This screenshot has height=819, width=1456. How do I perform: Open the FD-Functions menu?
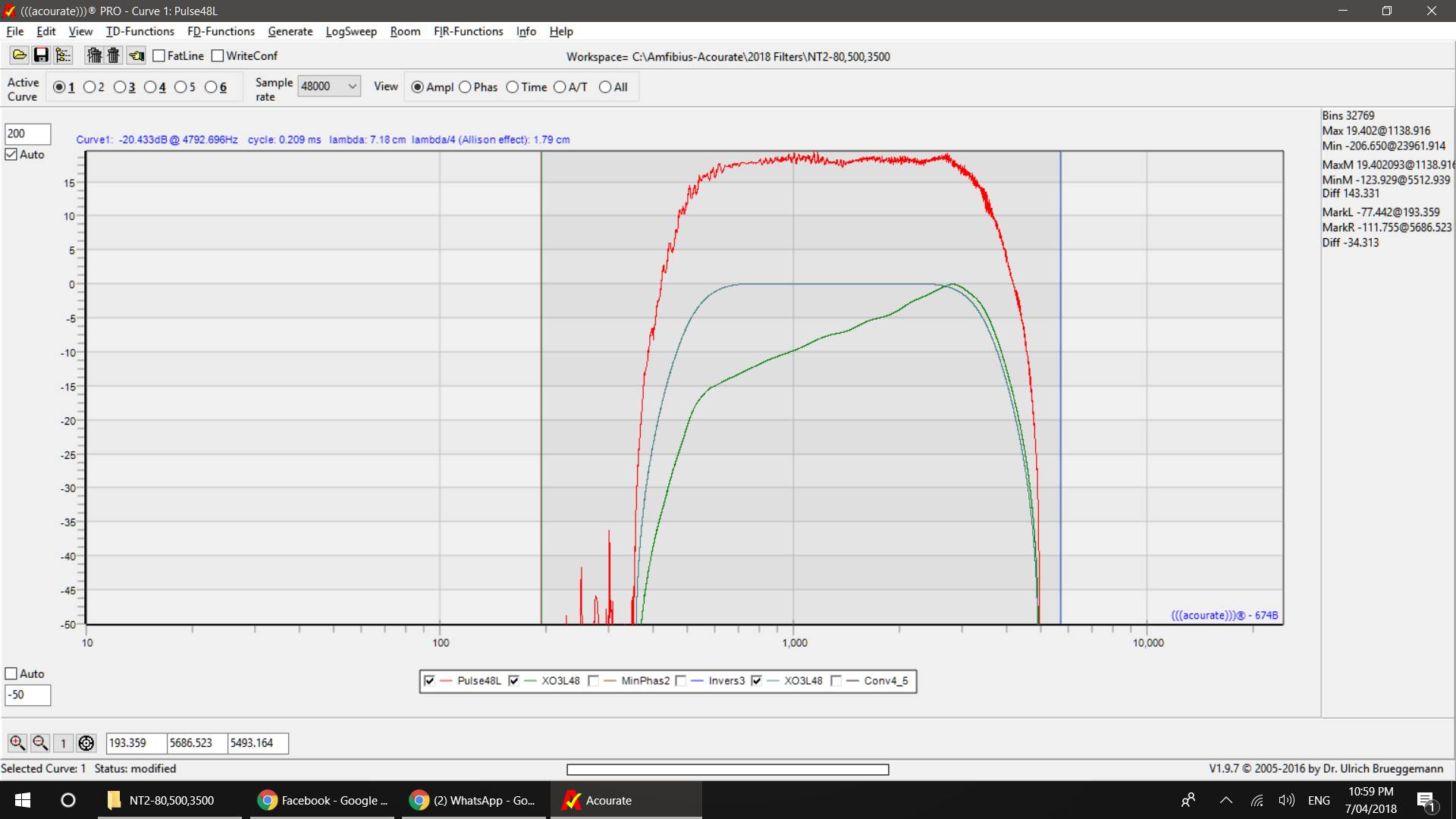pyautogui.click(x=221, y=31)
